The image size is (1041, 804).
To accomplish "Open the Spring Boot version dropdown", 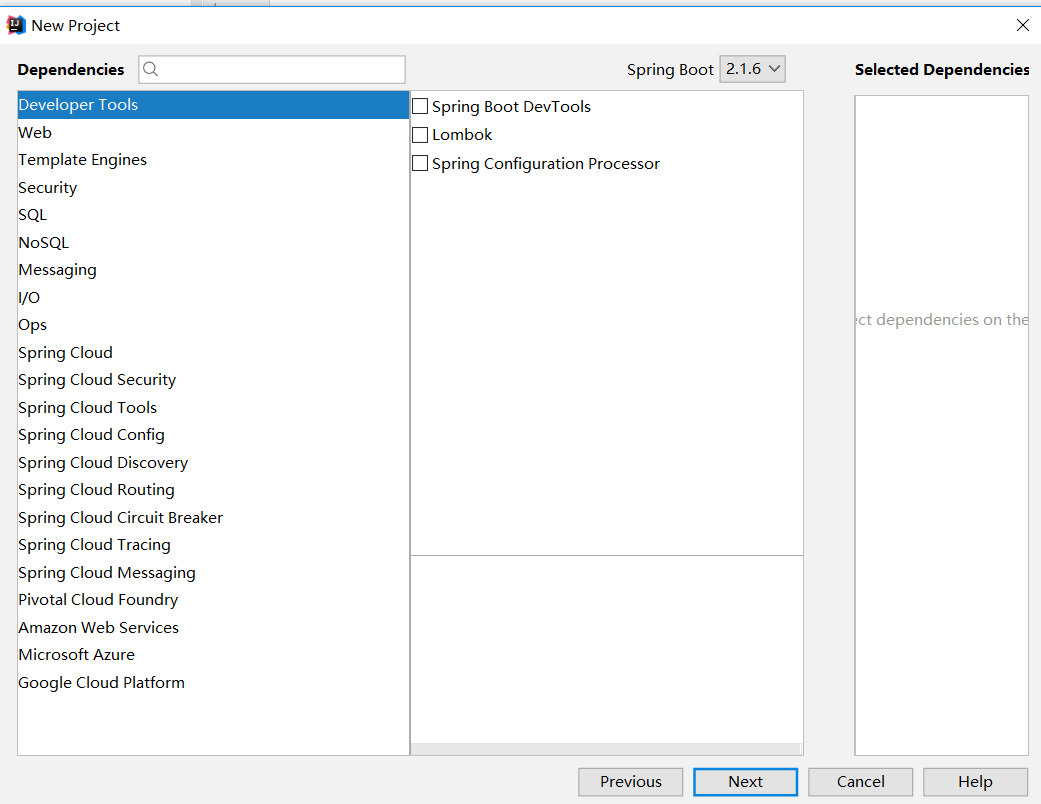I will pyautogui.click(x=752, y=69).
